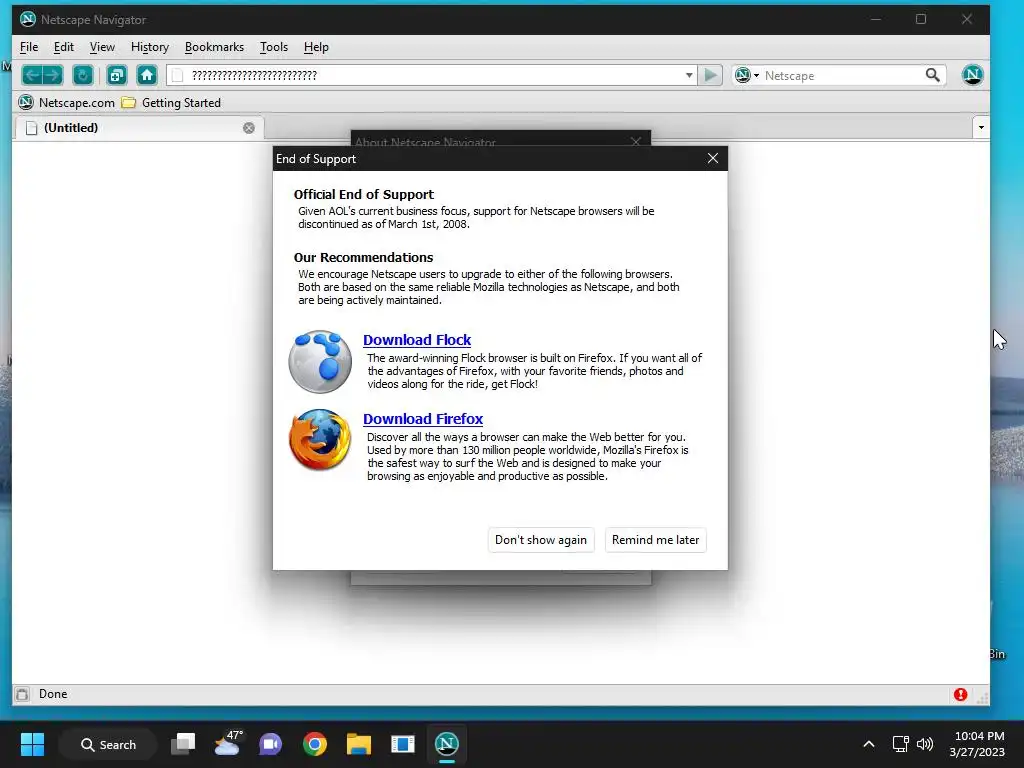Click the page icon in address bar
This screenshot has width=1024, height=768.
click(177, 75)
